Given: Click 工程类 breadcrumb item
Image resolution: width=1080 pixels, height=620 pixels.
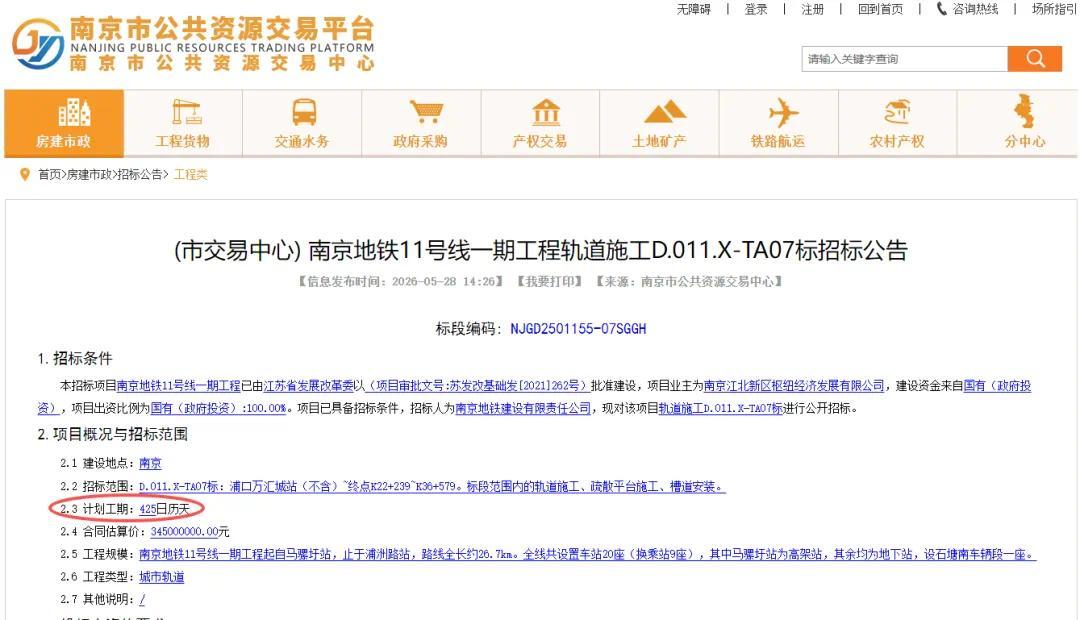Looking at the screenshot, I should (x=190, y=174).
